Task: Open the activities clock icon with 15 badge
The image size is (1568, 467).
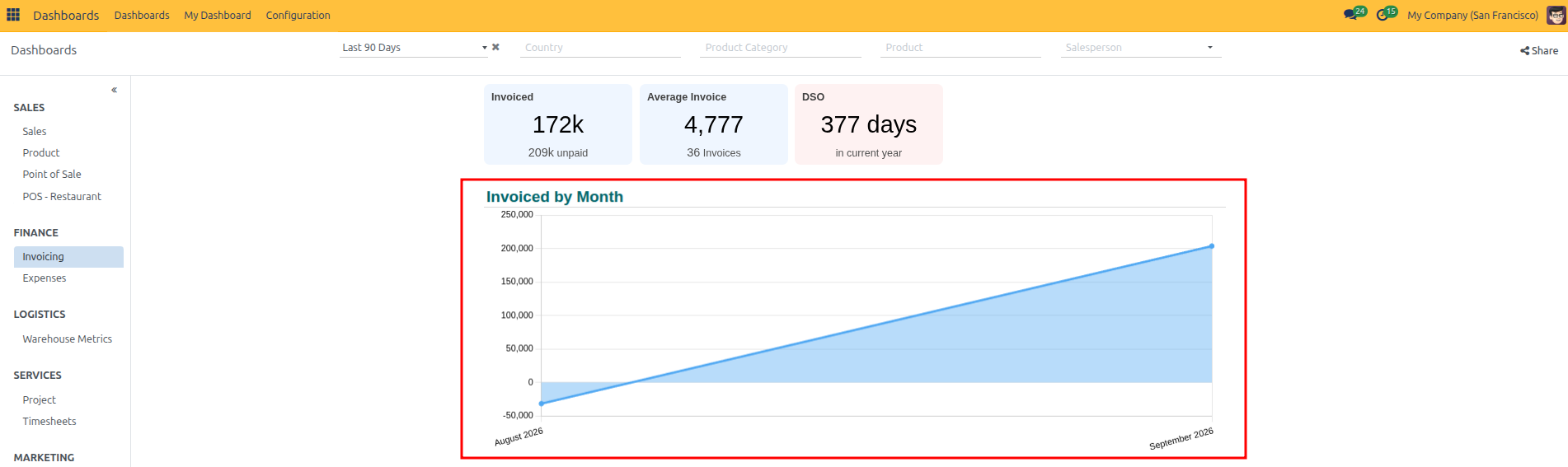Action: coord(1387,14)
